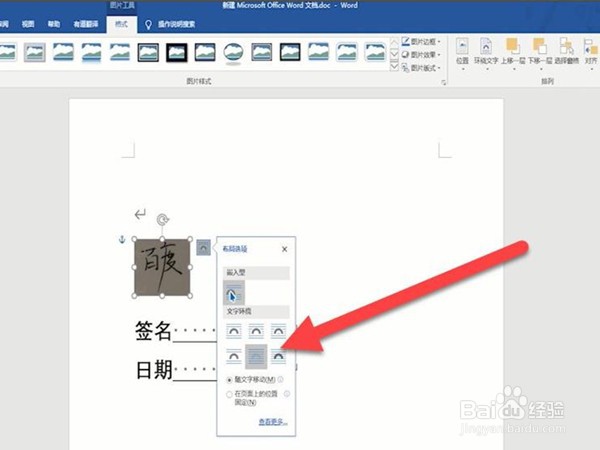Apply the oval picture style thumbnail
This screenshot has height=450, width=600.
[x=233, y=52]
